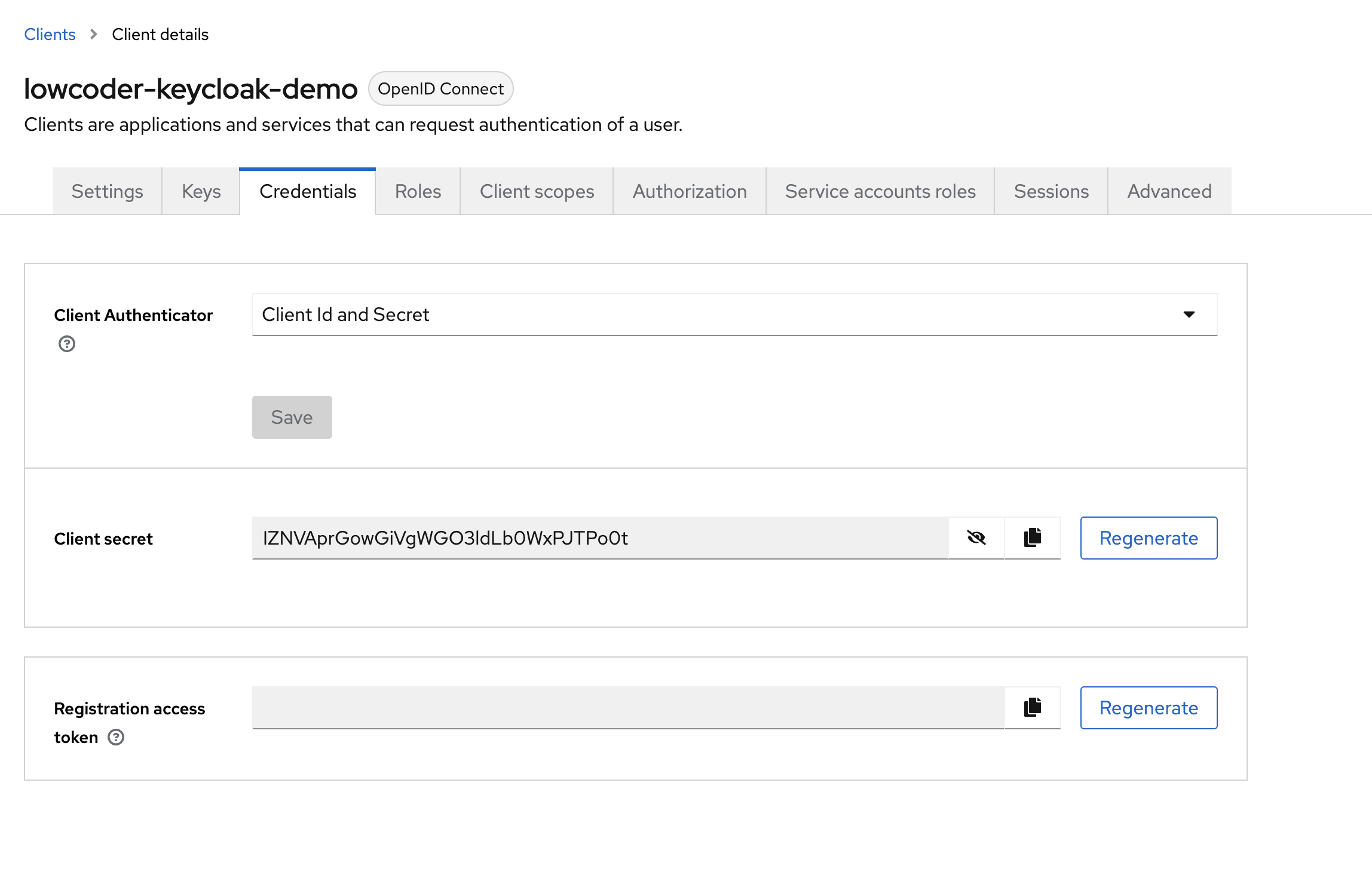Regenerate the client secret
1372x874 pixels.
click(1149, 538)
